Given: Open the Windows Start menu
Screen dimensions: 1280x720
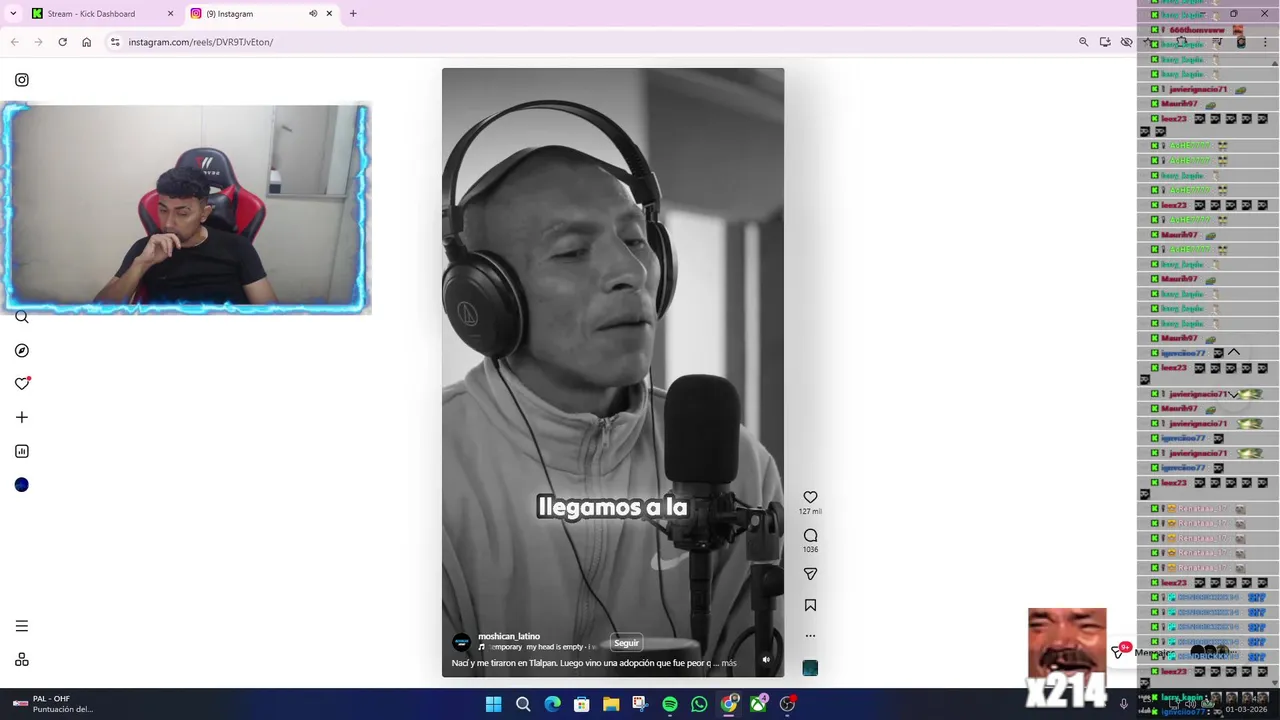Looking at the screenshot, I should pyautogui.click(x=493, y=704).
